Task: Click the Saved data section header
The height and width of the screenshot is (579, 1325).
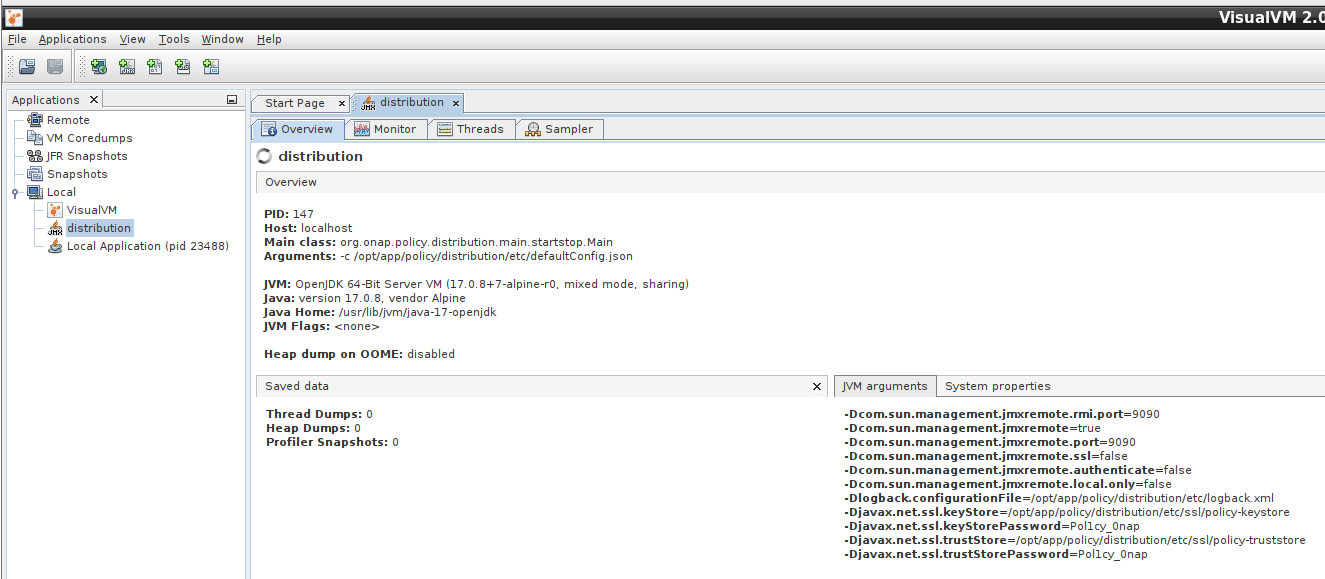Action: (x=542, y=386)
